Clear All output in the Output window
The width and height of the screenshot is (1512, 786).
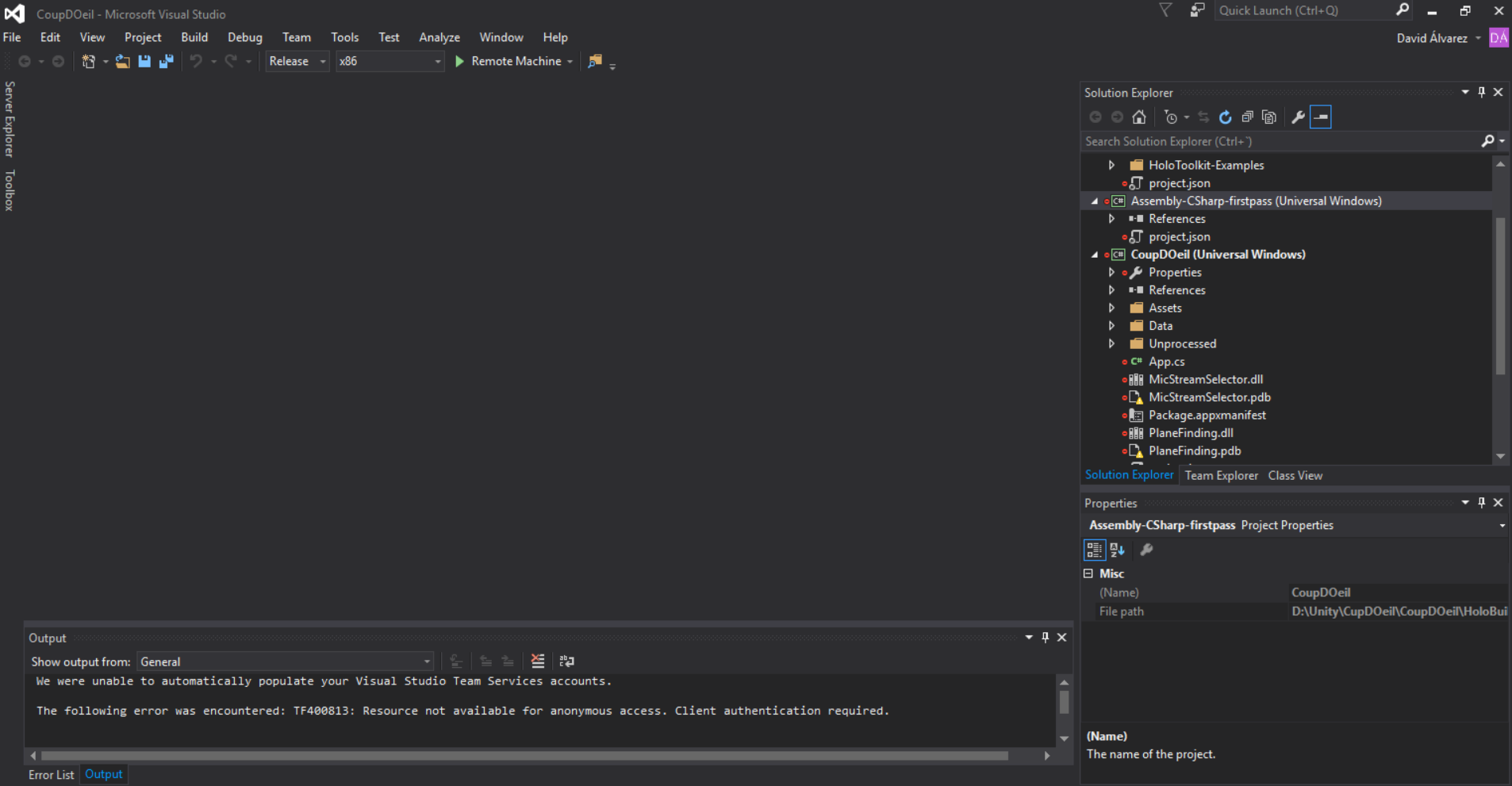point(538,661)
